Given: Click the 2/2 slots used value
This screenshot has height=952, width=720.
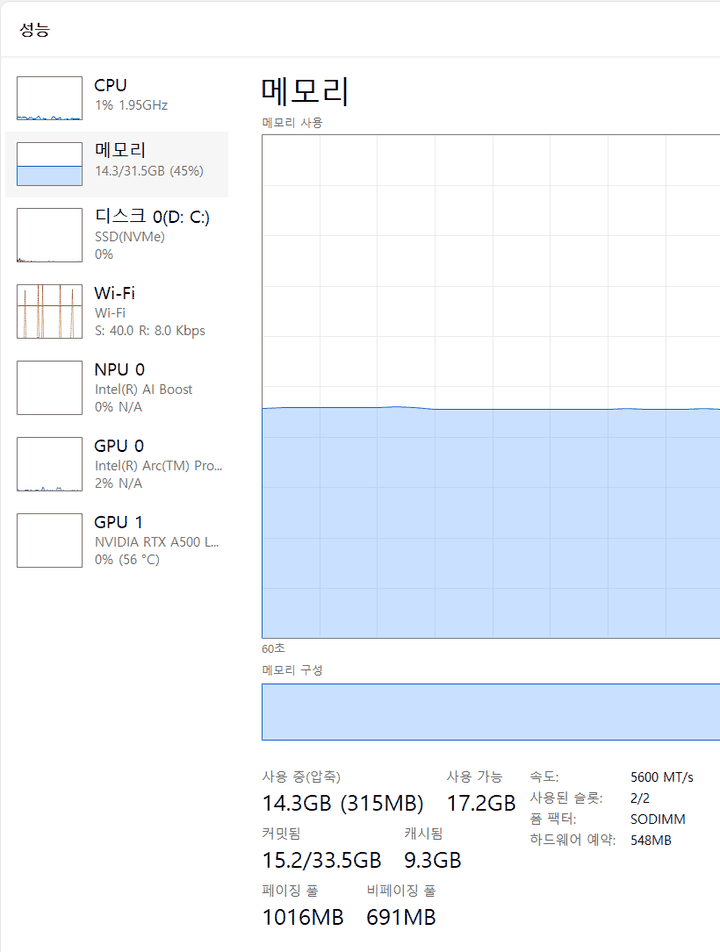Looking at the screenshot, I should pos(640,798).
